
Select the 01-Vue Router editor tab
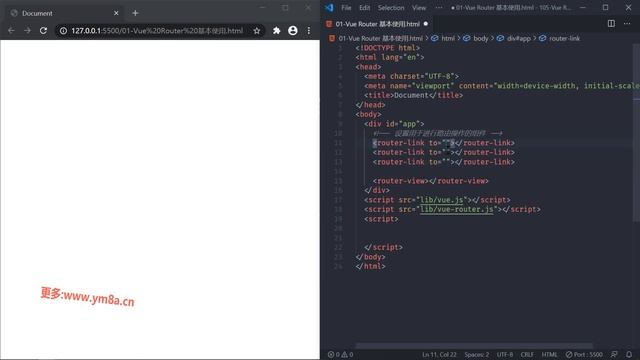pos(377,24)
